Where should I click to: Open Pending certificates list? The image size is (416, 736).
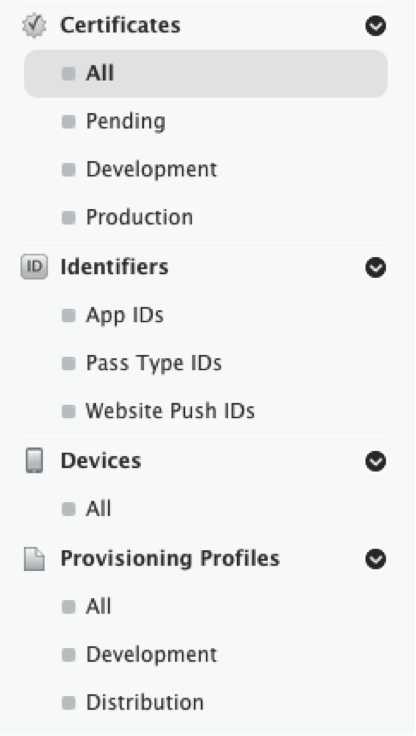point(125,122)
